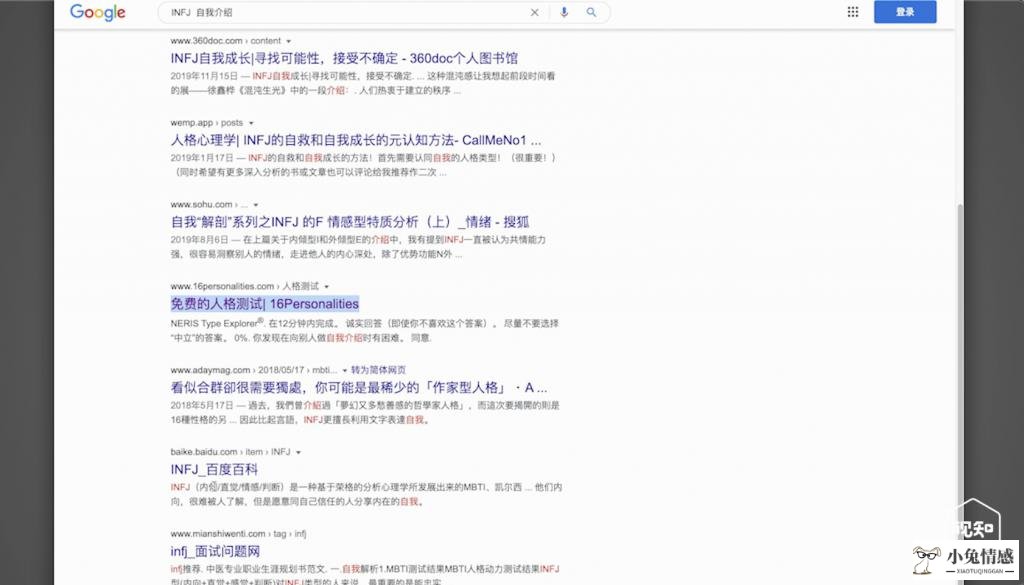Click the wemp.app › posts URL text
This screenshot has width=1024, height=585.
pyautogui.click(x=207, y=123)
